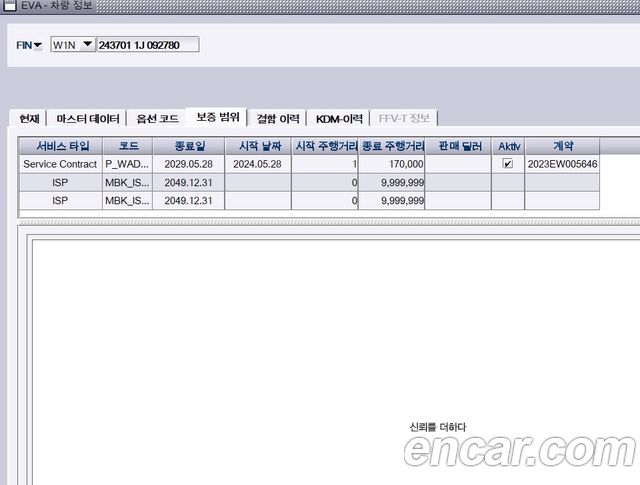Switch to the 현재 tab
This screenshot has width=640, height=485.
pos(29,118)
